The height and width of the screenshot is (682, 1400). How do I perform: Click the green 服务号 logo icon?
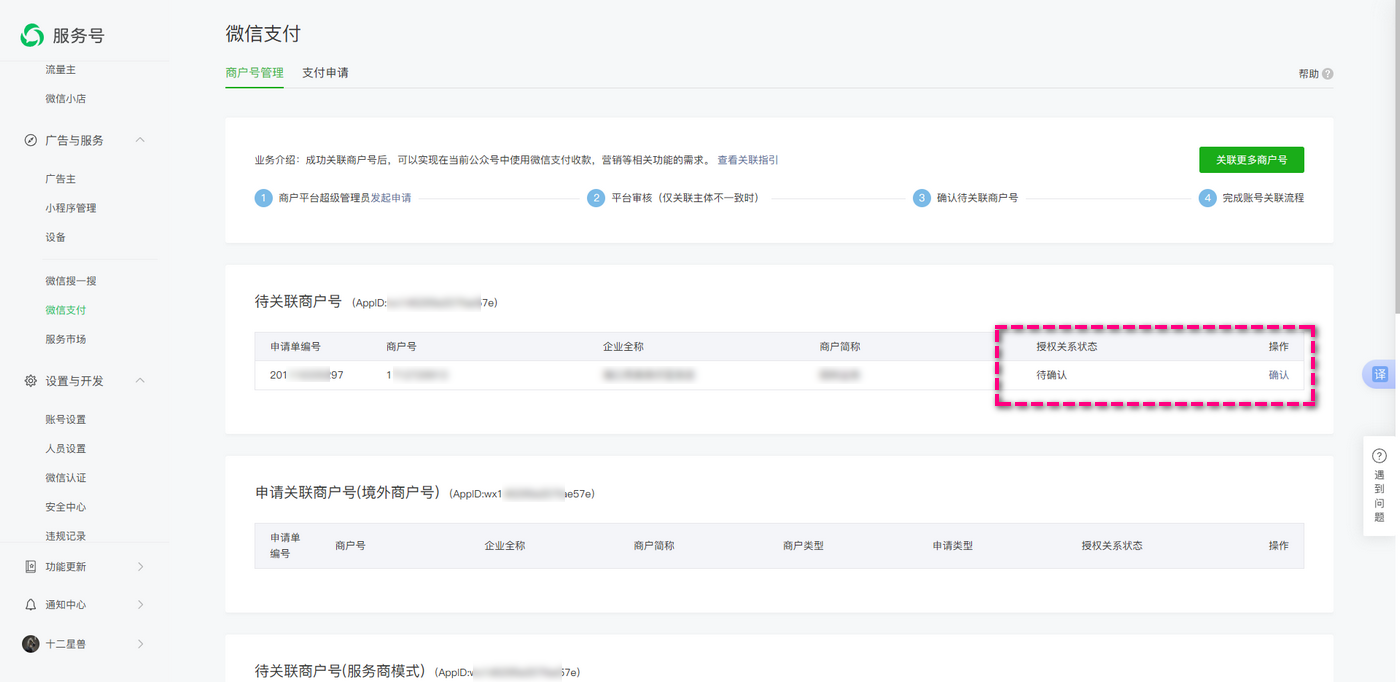[x=32, y=35]
